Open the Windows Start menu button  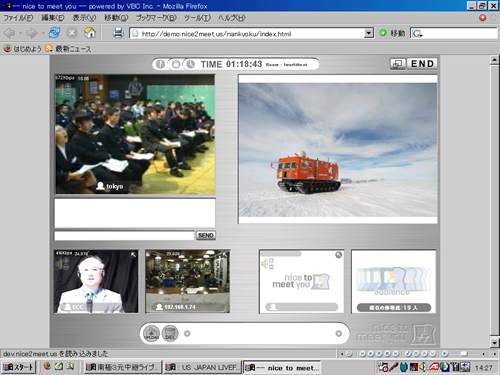pyautogui.click(x=18, y=367)
